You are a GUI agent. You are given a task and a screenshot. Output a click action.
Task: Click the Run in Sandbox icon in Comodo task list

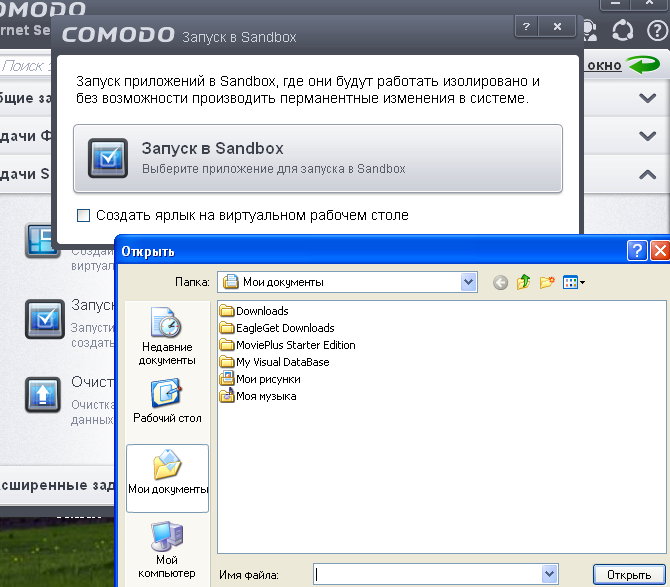click(45, 319)
